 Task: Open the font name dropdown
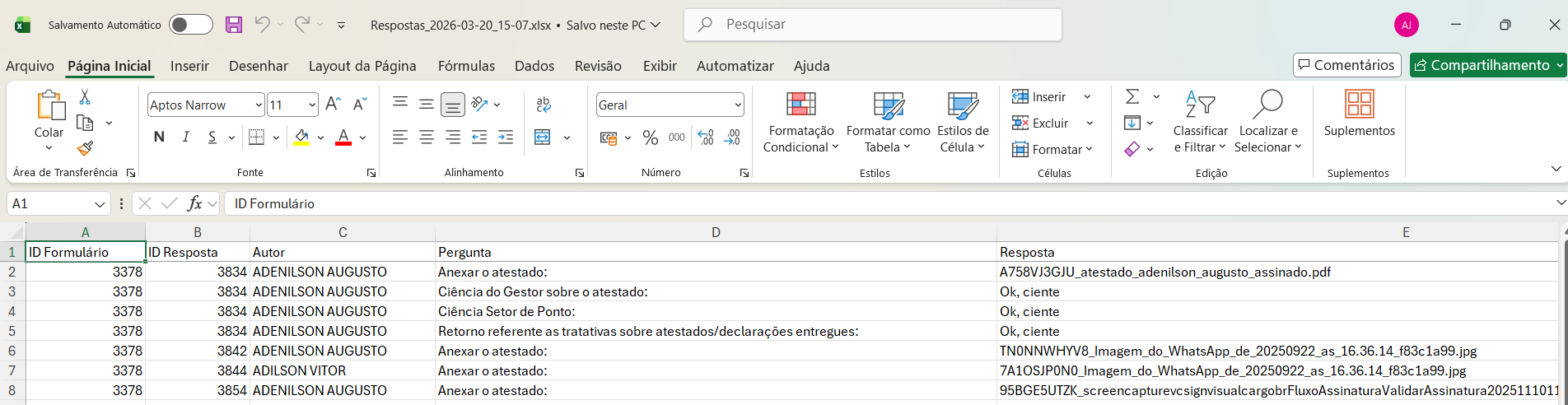[x=259, y=105]
